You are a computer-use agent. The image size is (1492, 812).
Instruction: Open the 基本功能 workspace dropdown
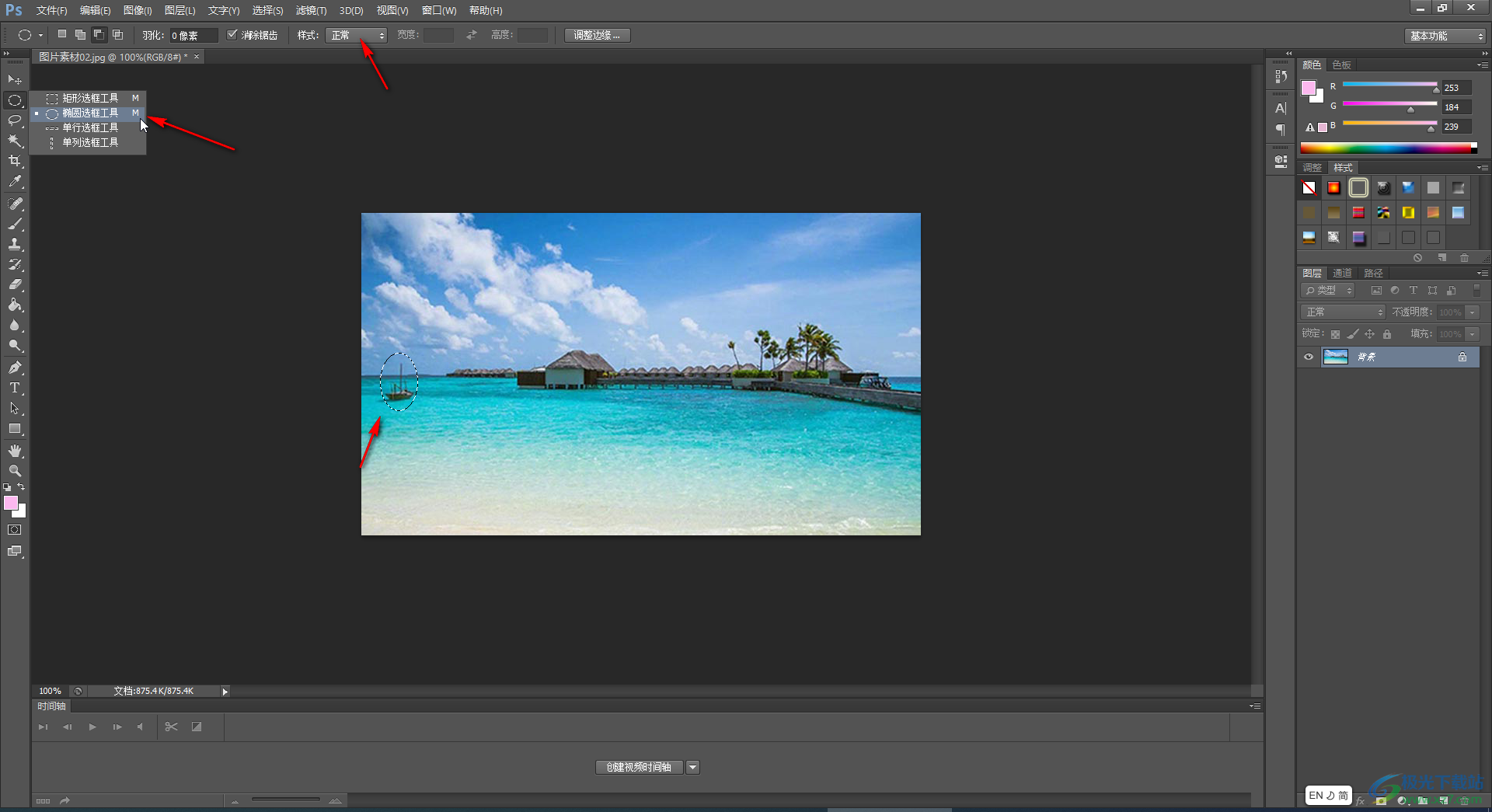[1445, 36]
